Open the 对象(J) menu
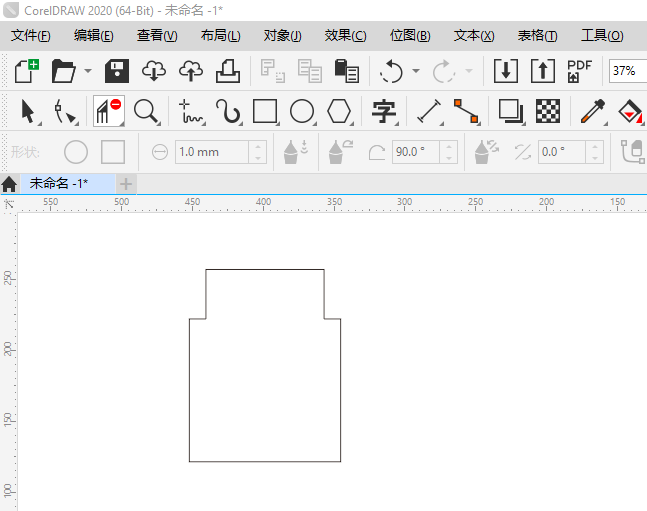Screen dimensions: 647x511 (283, 35)
